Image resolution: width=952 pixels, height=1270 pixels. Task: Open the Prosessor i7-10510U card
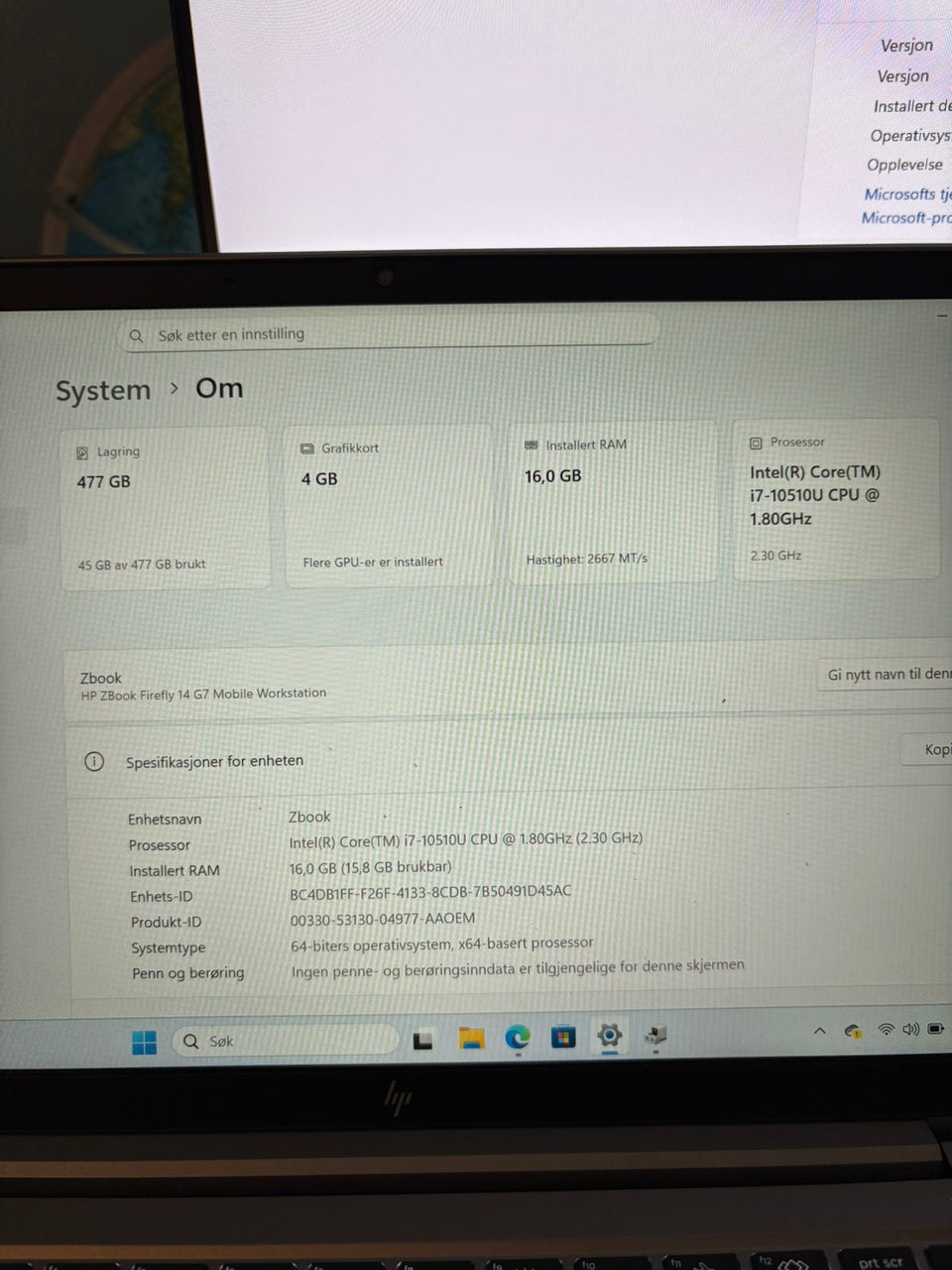pyautogui.click(x=836, y=499)
